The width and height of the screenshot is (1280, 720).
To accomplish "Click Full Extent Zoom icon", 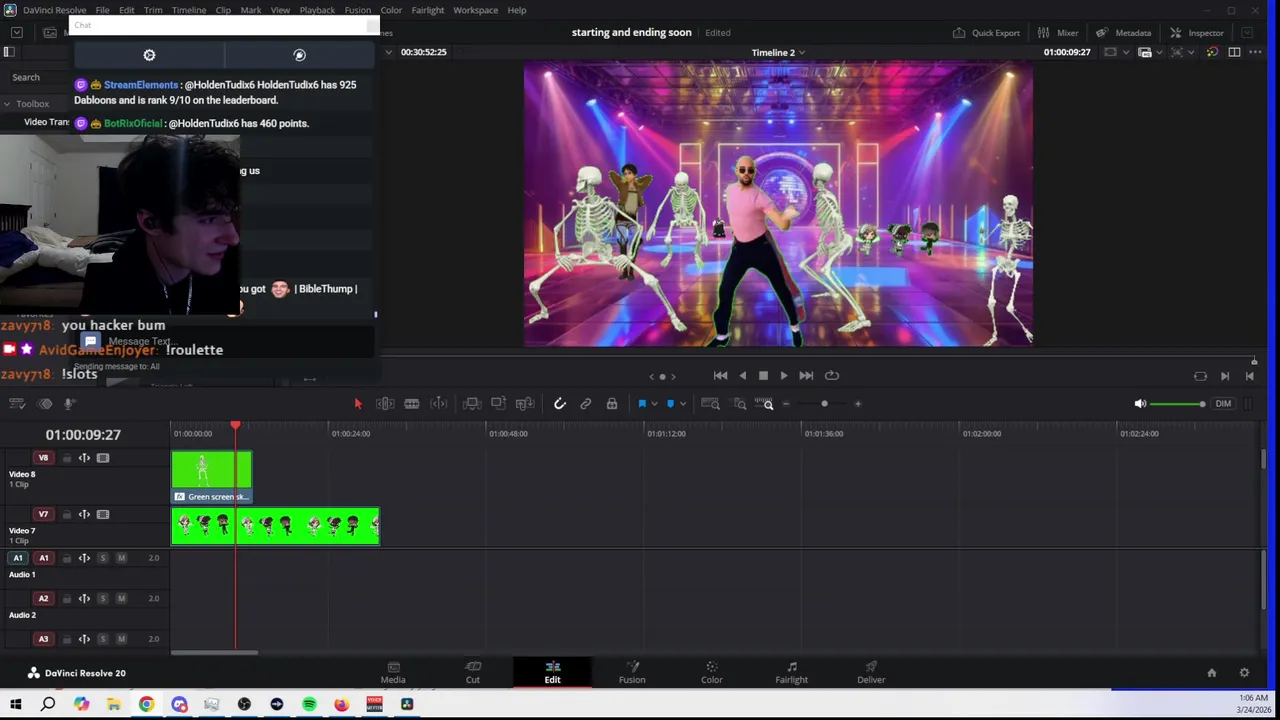I will (710, 404).
